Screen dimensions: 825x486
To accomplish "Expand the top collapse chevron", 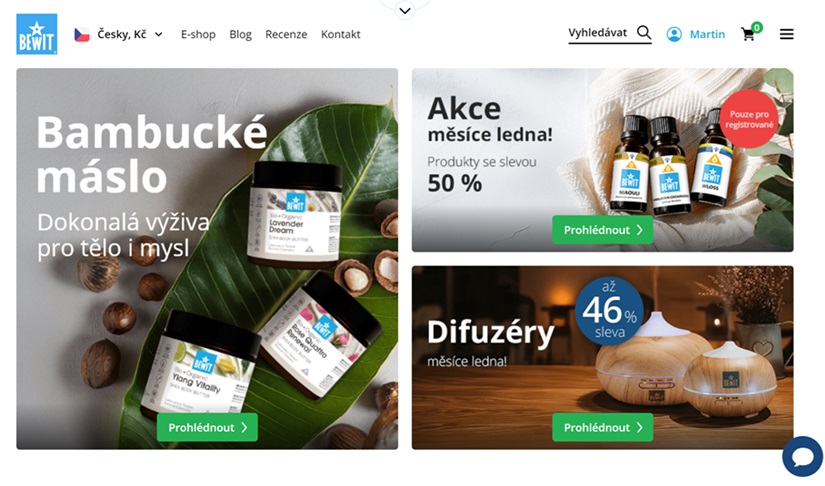I will point(405,10).
